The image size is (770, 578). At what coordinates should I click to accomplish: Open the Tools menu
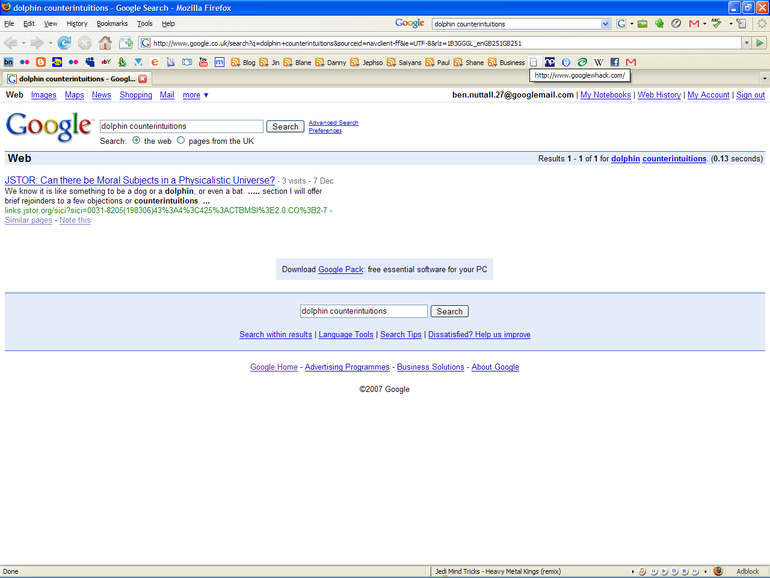click(144, 24)
